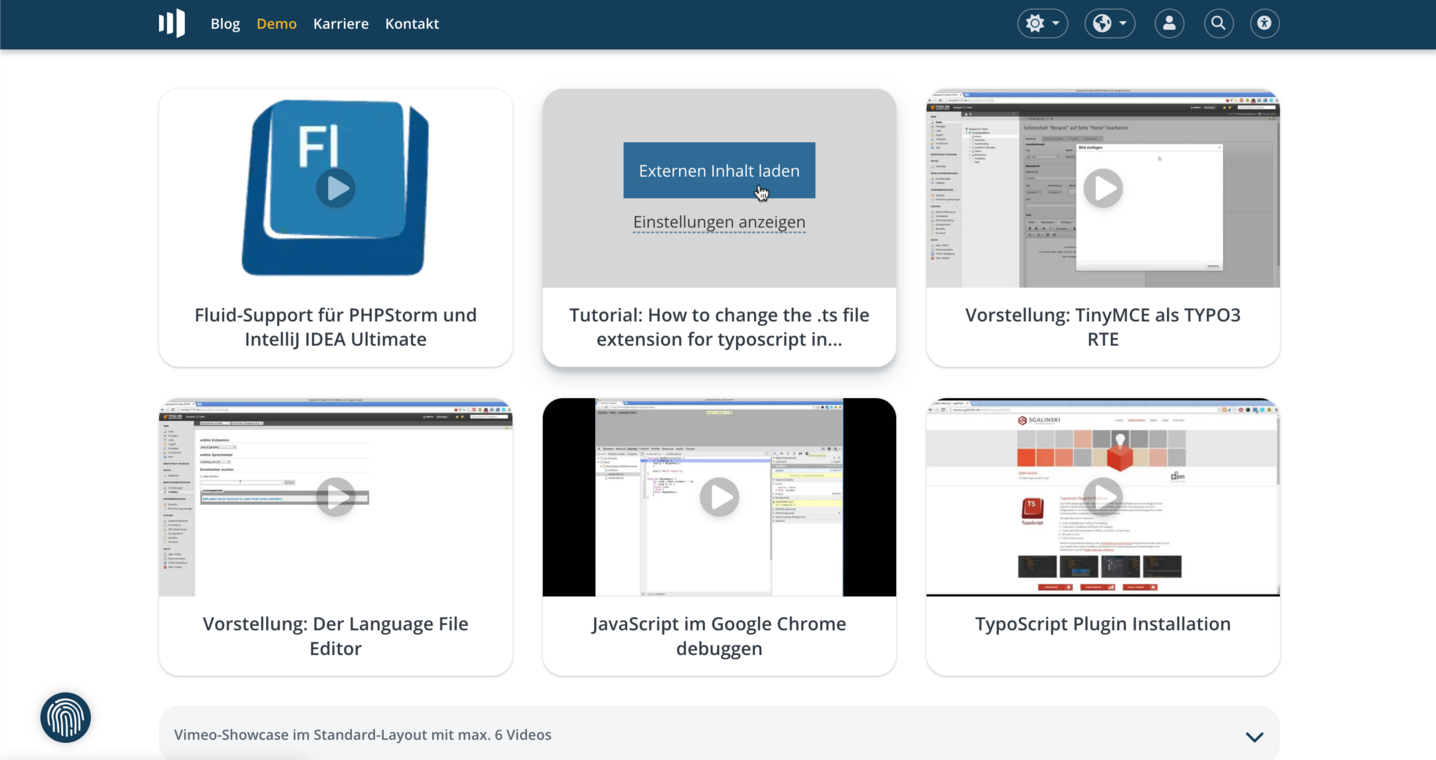The width and height of the screenshot is (1436, 760).
Task: Click the Externen Inhalt laden button
Action: 719,170
